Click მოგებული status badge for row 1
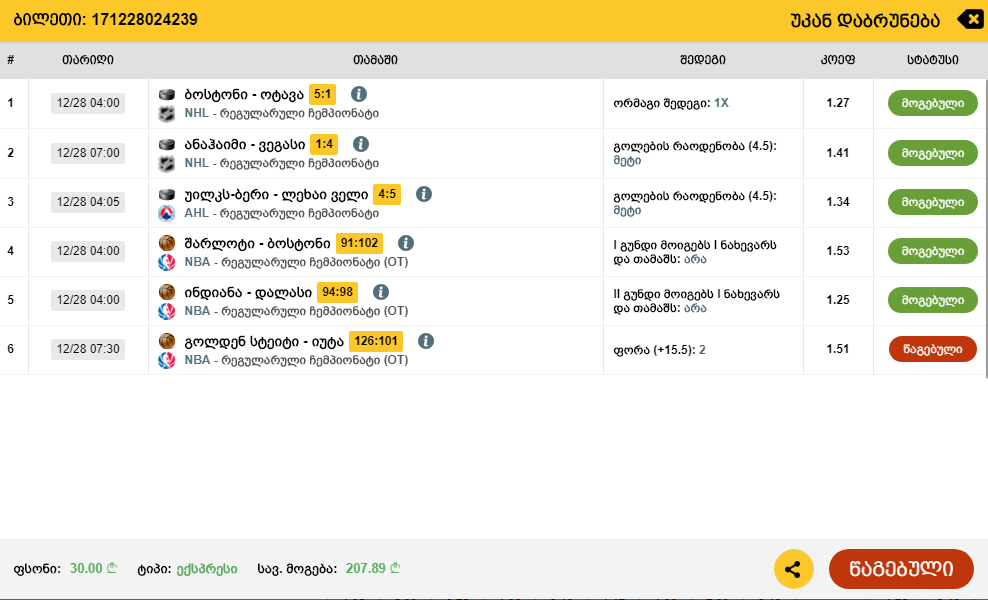988x600 pixels. coord(933,103)
